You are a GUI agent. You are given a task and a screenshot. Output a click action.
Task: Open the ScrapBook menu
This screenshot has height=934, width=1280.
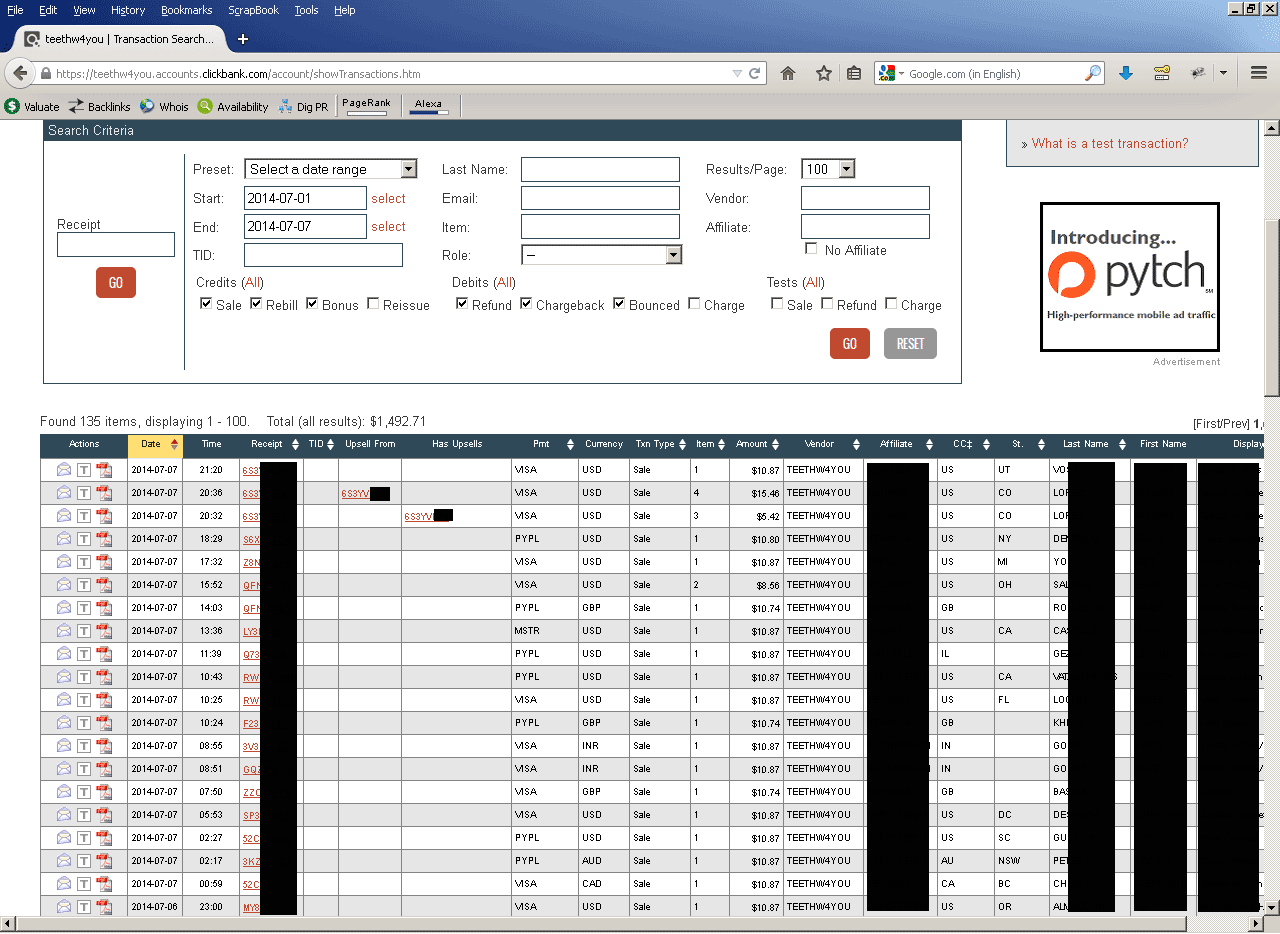coord(256,10)
